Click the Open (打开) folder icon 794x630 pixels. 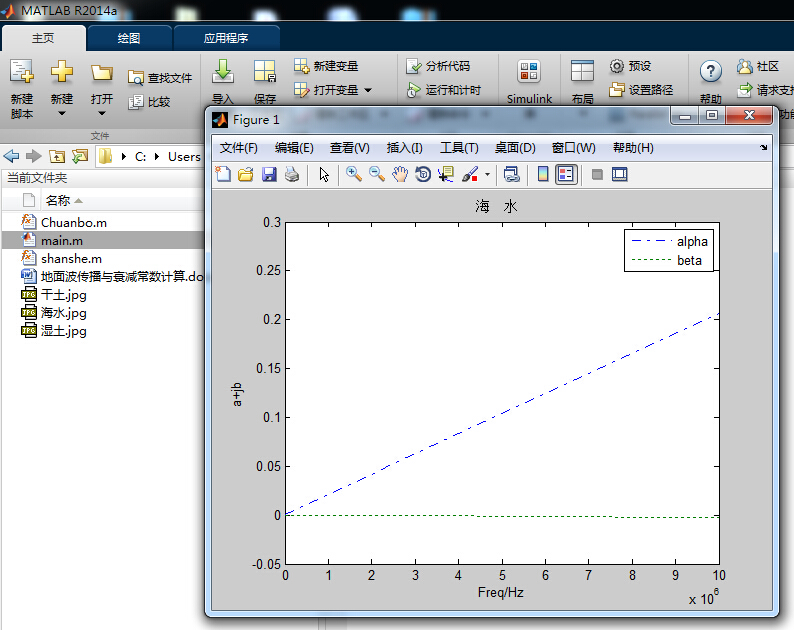click(x=101, y=72)
